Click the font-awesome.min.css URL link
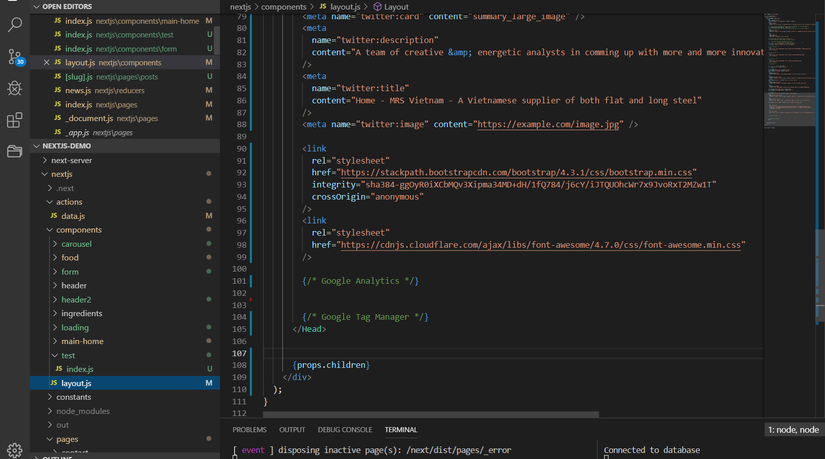Image resolution: width=825 pixels, height=459 pixels. pyautogui.click(x=541, y=245)
